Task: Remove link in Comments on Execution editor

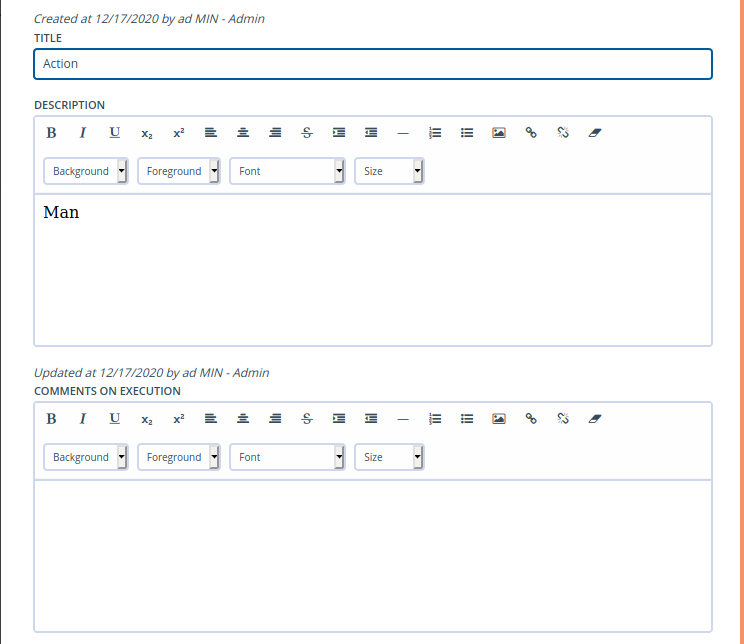Action: pos(563,419)
